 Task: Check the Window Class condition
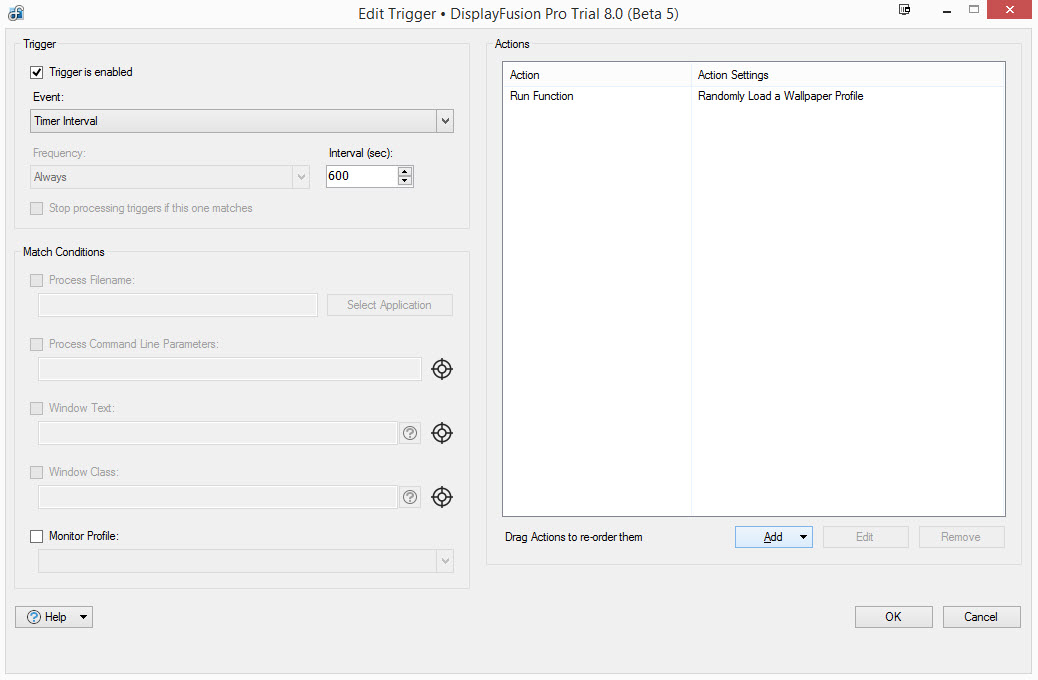point(36,472)
